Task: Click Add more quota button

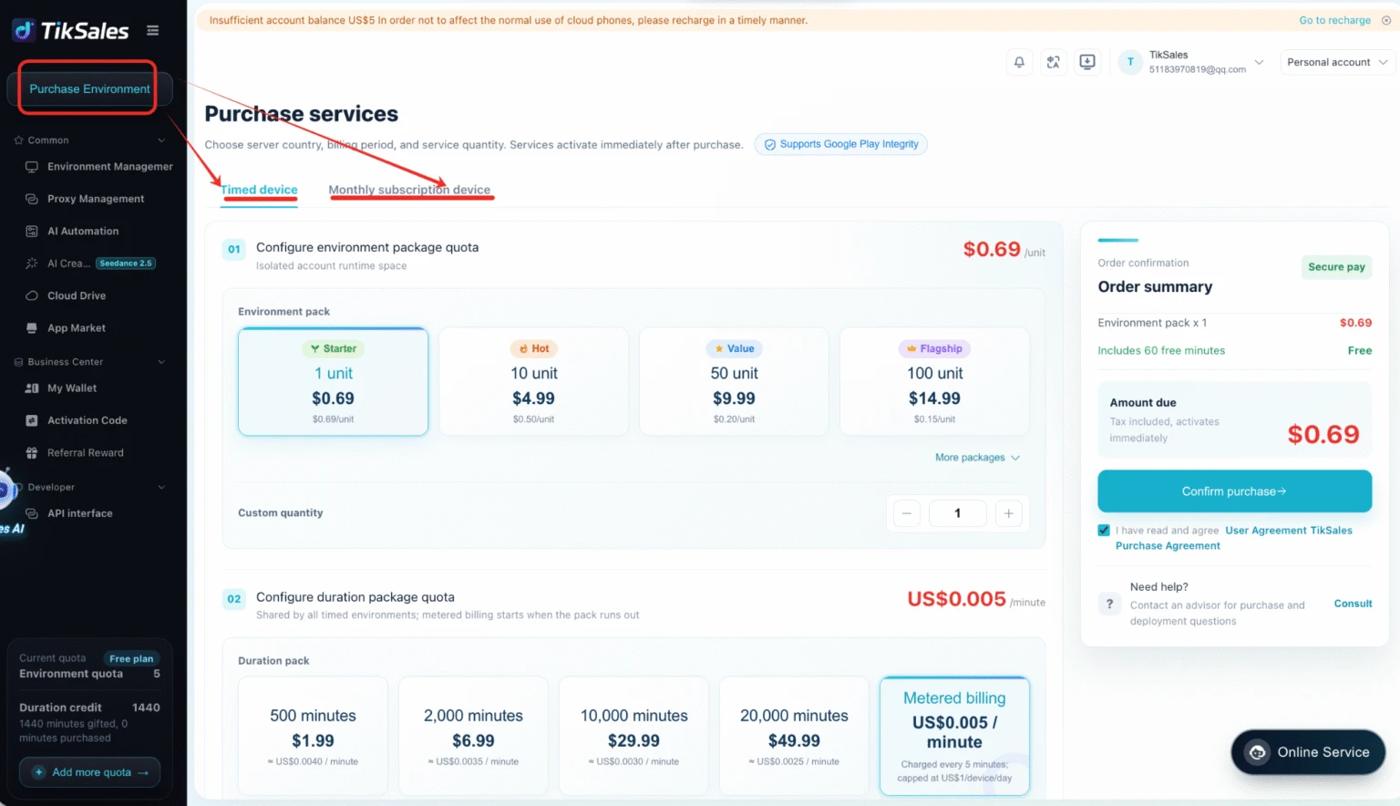Action: [90, 772]
